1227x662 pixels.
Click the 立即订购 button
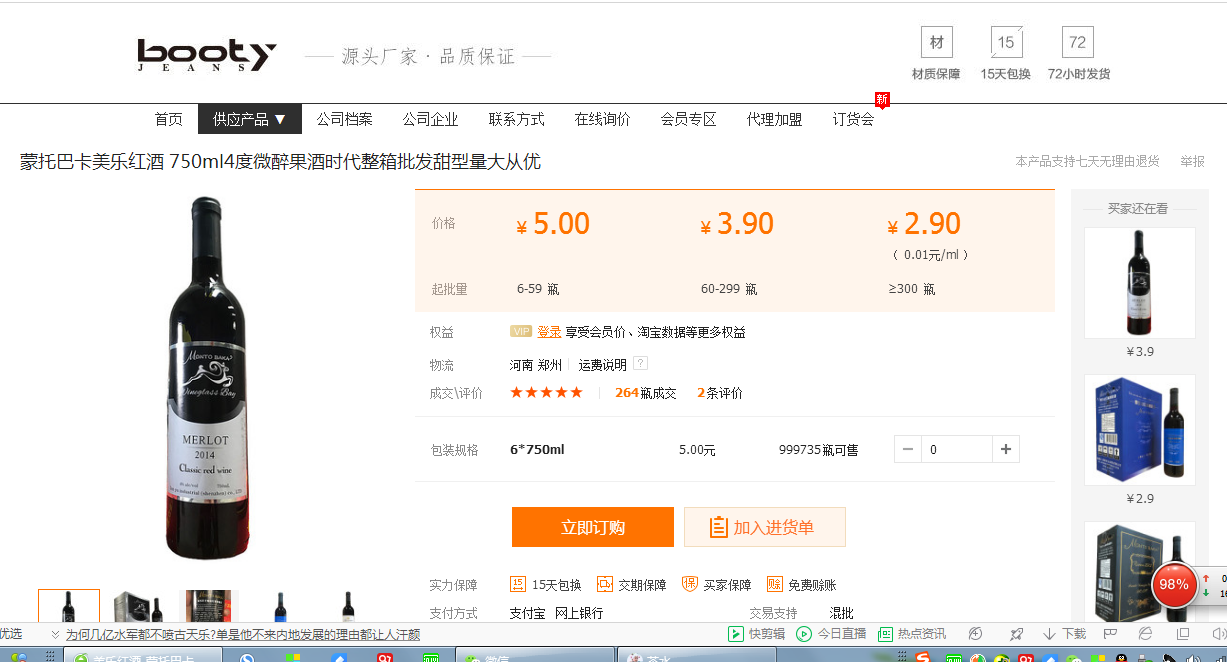[x=593, y=527]
